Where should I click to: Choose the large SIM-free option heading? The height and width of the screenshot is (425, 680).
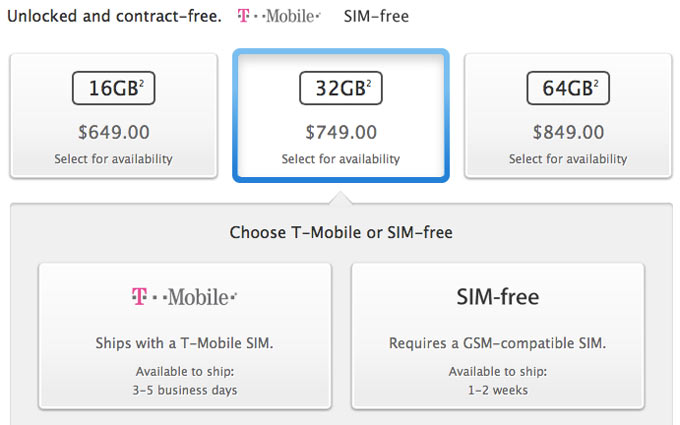click(x=497, y=297)
